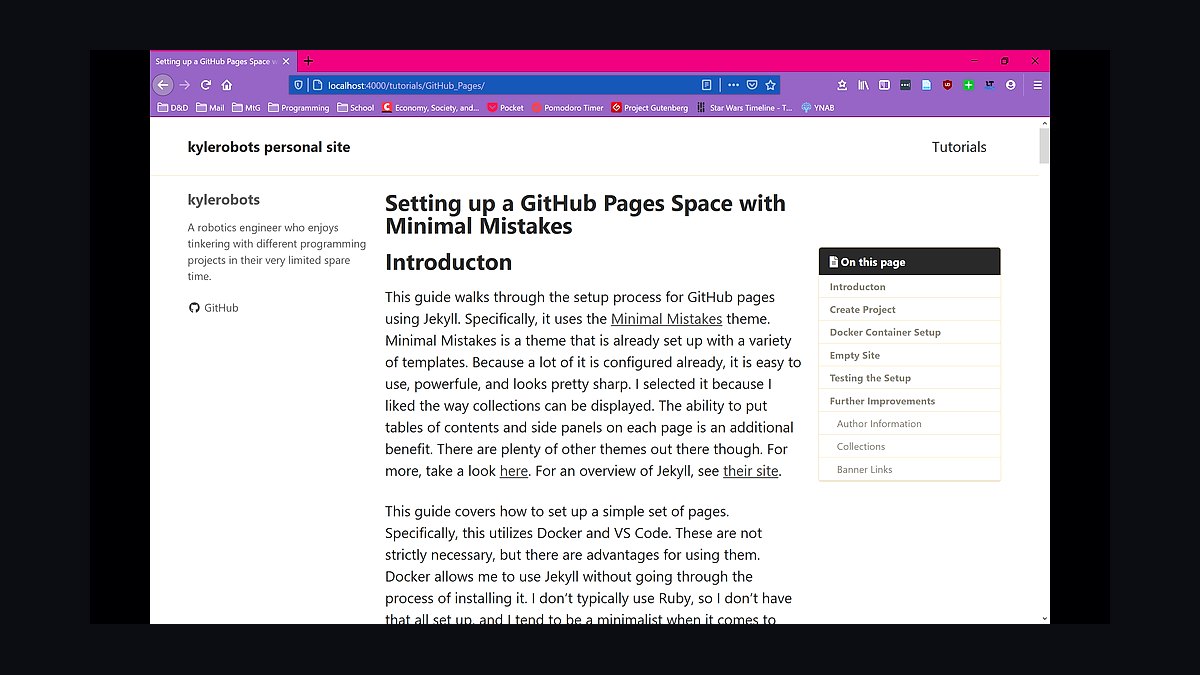1200x675 pixels.
Task: Jump to Collections subsection
Action: click(909, 447)
